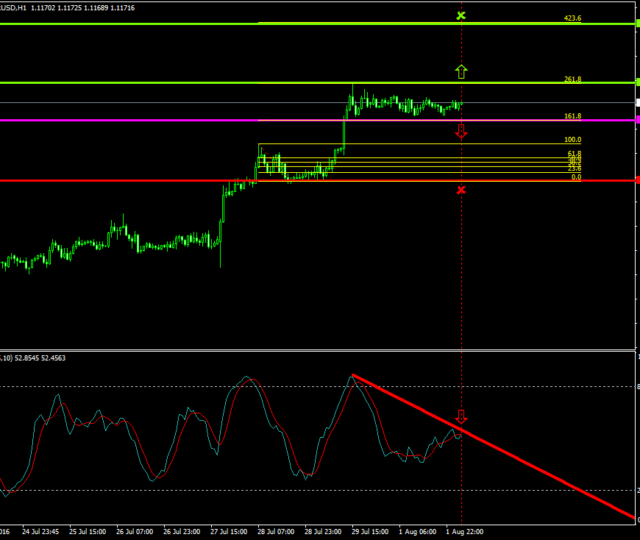Click the green up arrow marker

pyautogui.click(x=461, y=71)
